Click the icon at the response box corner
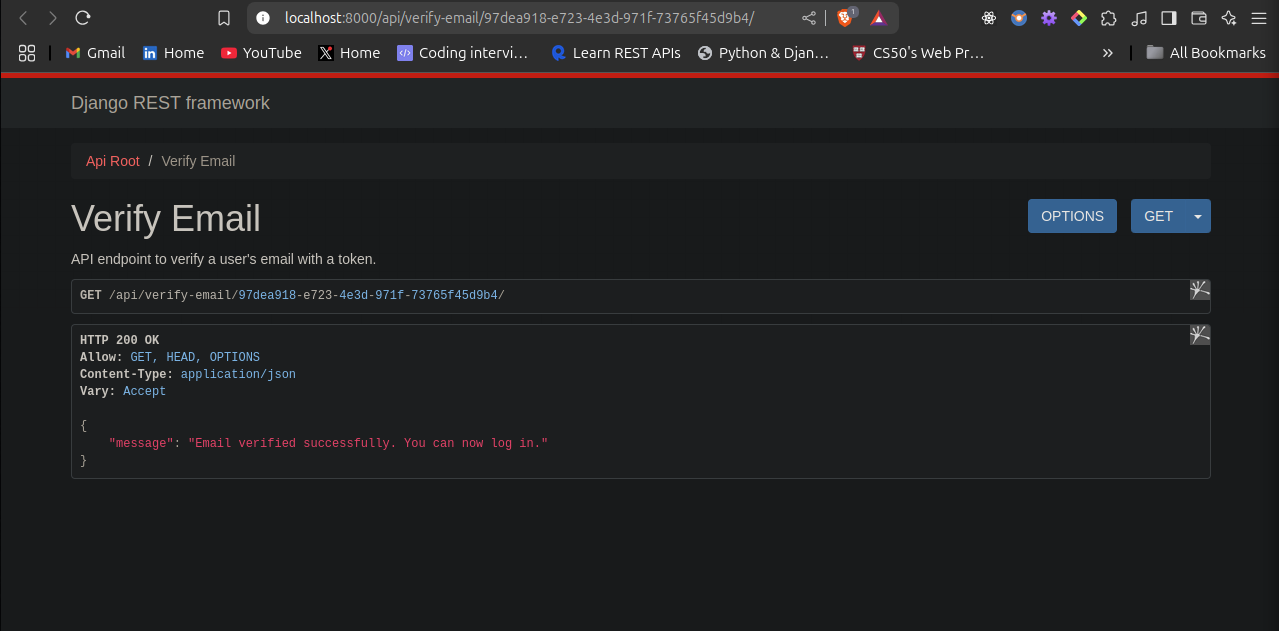The height and width of the screenshot is (631, 1279). [1200, 335]
